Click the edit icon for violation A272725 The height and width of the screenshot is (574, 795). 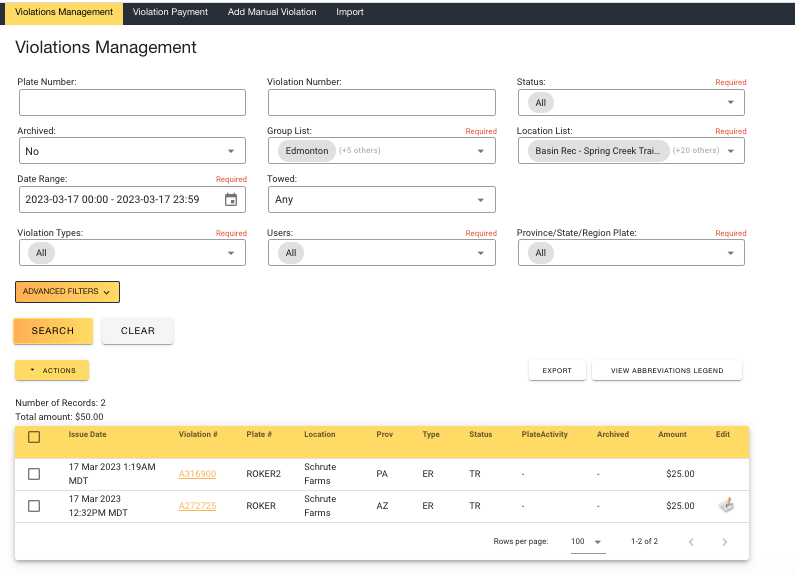coord(726,506)
